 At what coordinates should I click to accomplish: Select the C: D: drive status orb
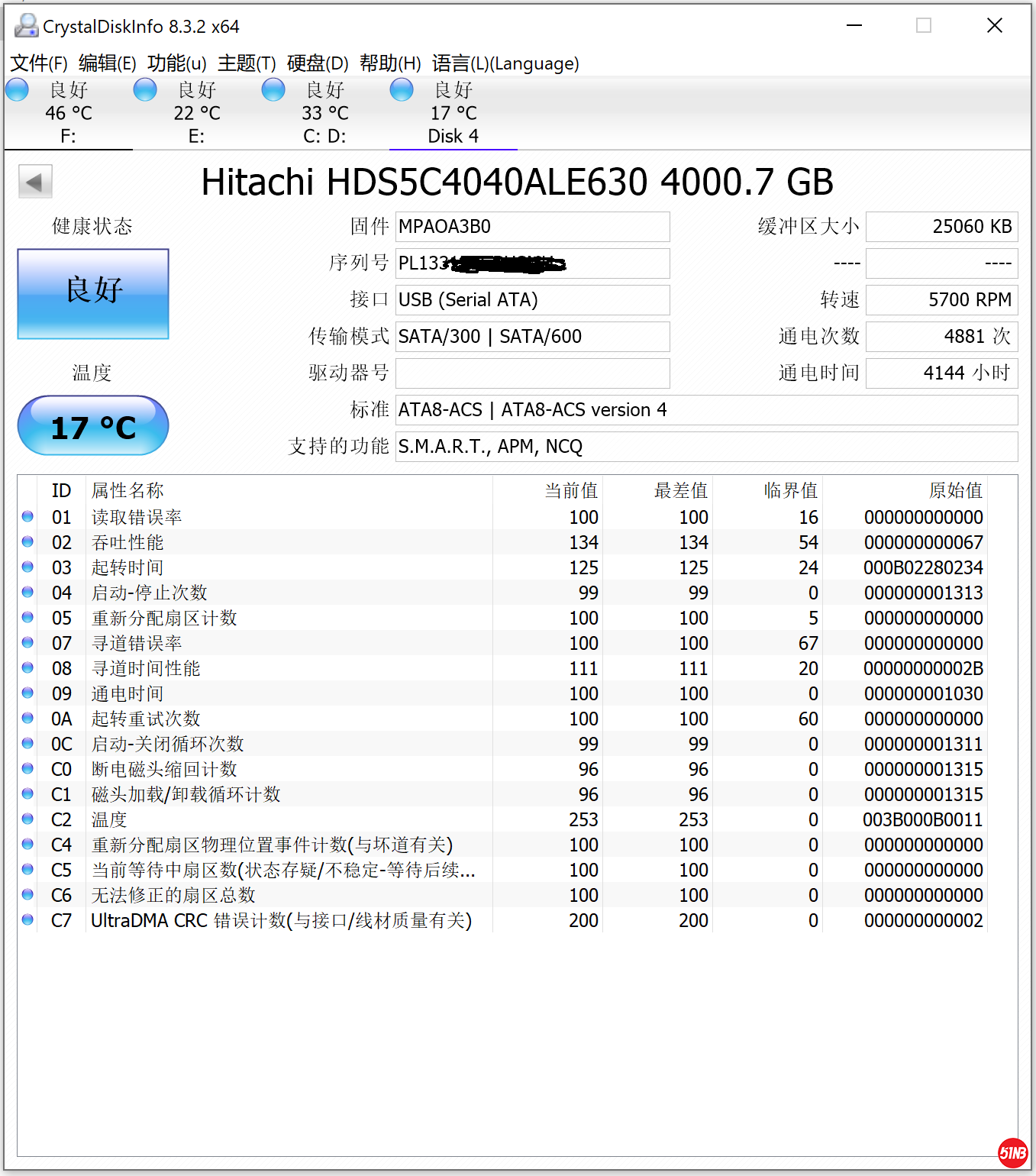(273, 90)
